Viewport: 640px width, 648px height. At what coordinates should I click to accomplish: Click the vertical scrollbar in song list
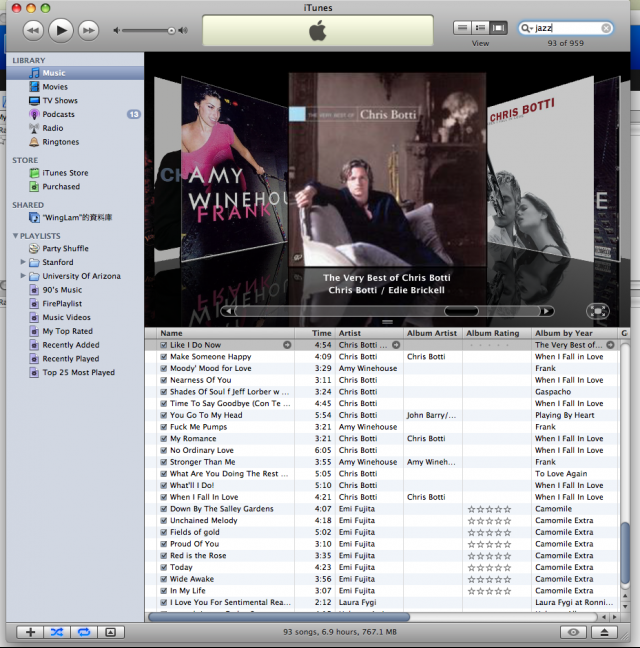[x=625, y=553]
